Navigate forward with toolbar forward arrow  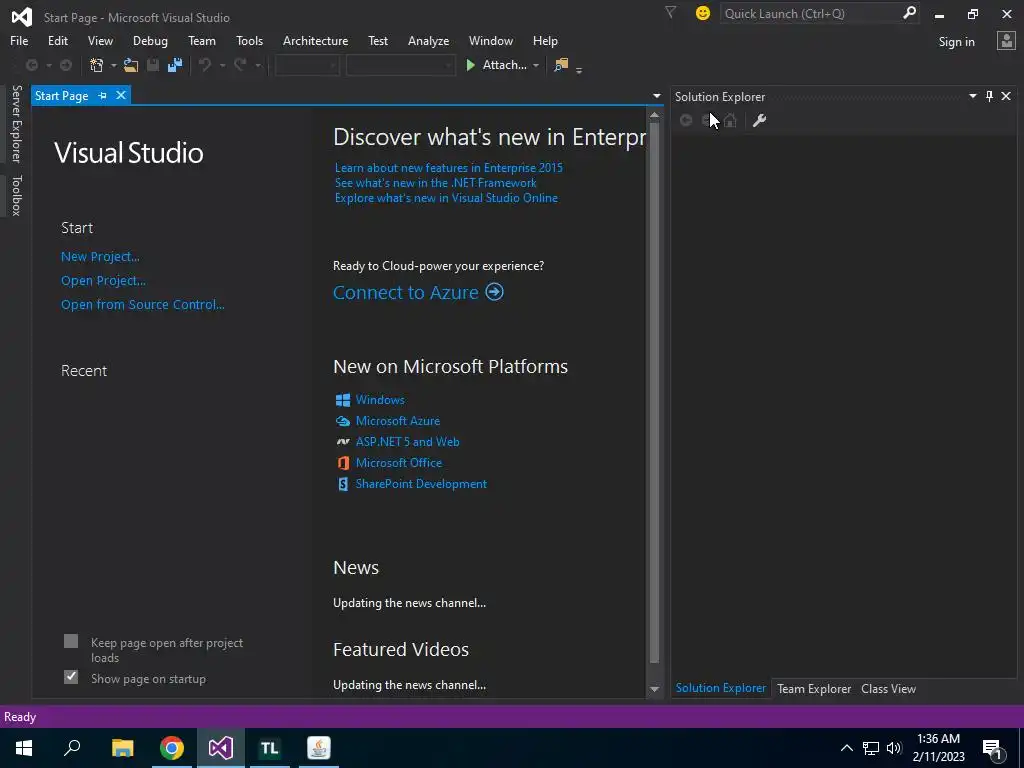[x=66, y=65]
